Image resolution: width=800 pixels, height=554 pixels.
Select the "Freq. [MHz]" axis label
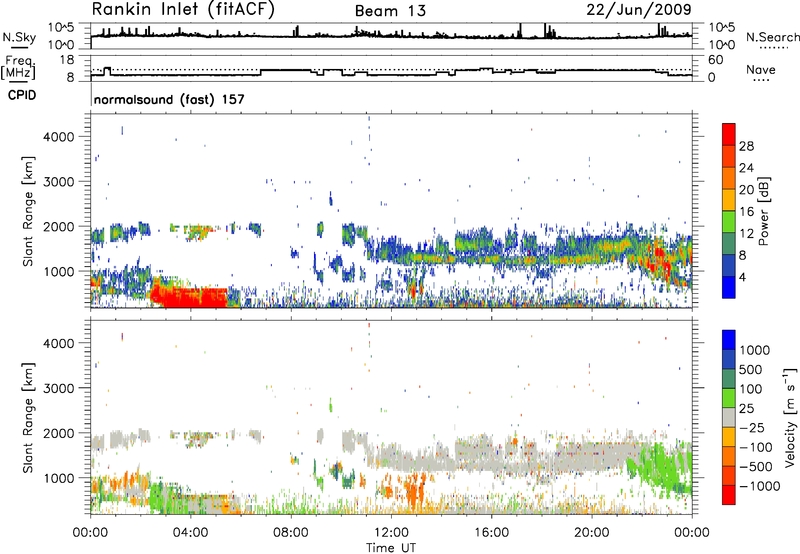pos(19,67)
